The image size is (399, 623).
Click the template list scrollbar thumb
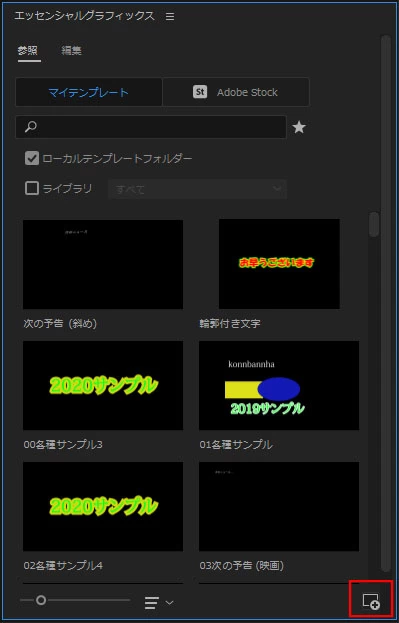(x=374, y=224)
